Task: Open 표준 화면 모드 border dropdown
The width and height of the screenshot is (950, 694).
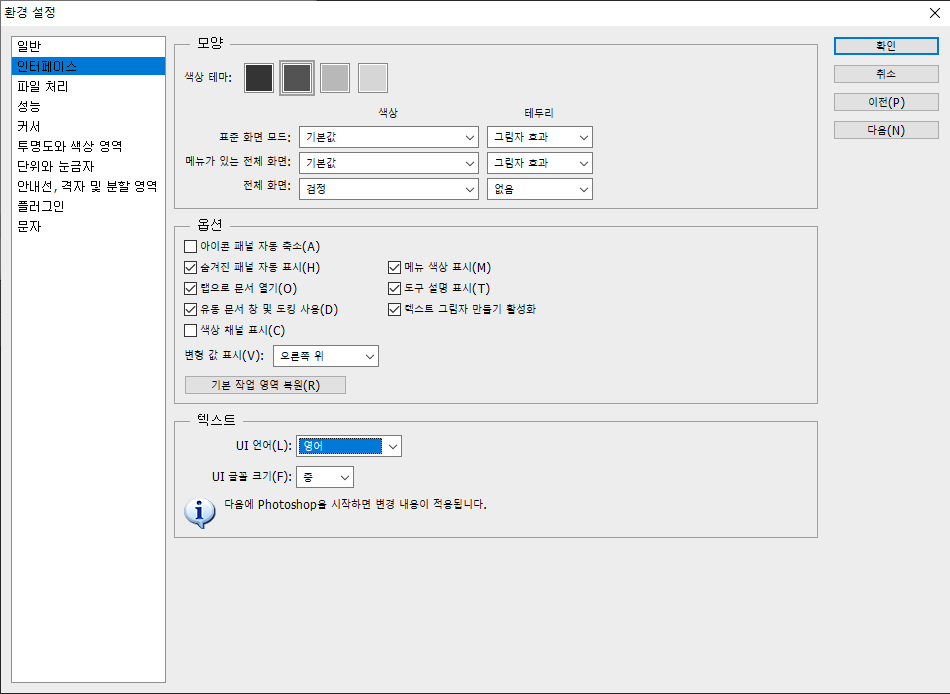Action: click(x=540, y=138)
